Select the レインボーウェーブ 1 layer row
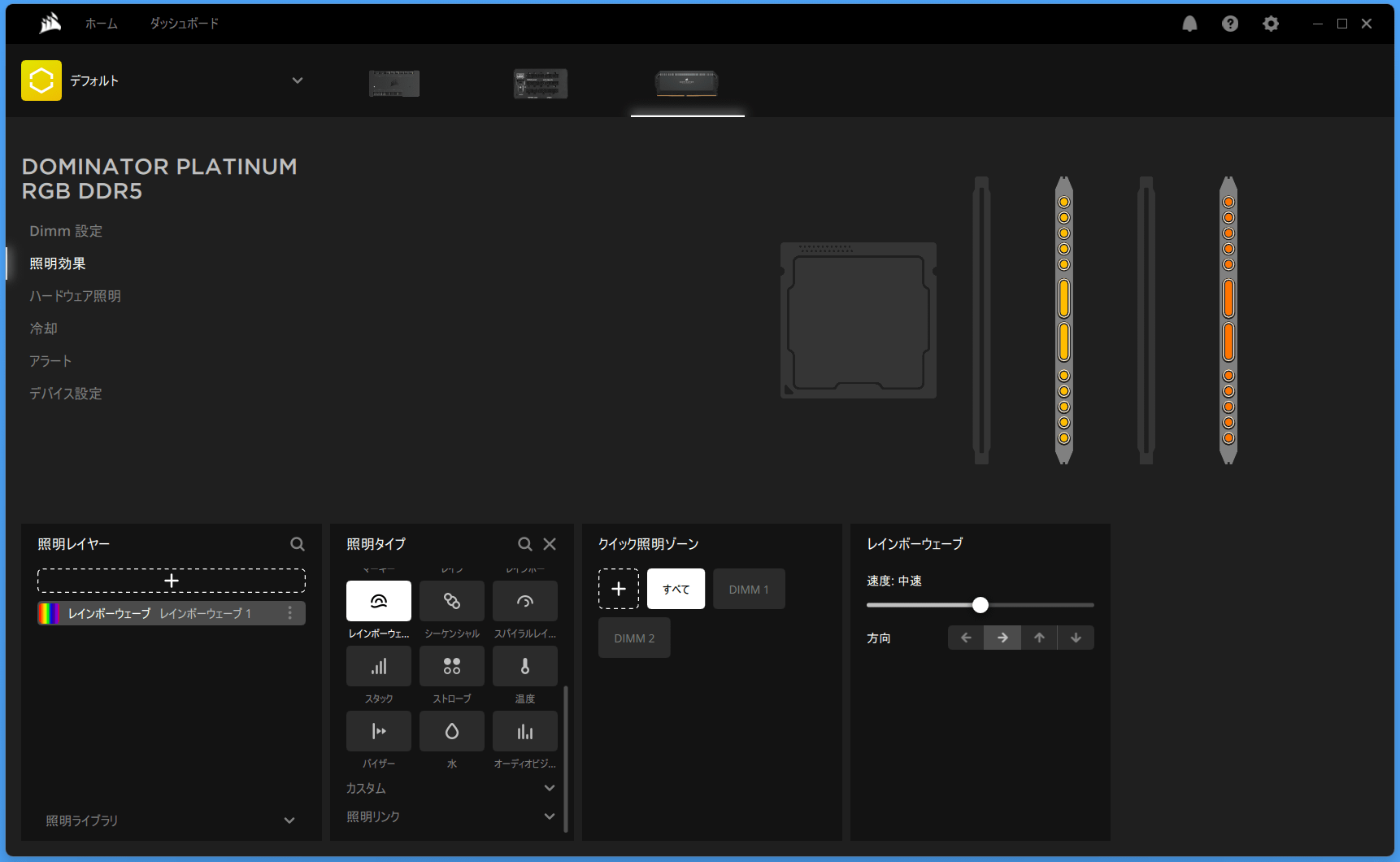Image resolution: width=1400 pixels, height=862 pixels. click(x=172, y=613)
